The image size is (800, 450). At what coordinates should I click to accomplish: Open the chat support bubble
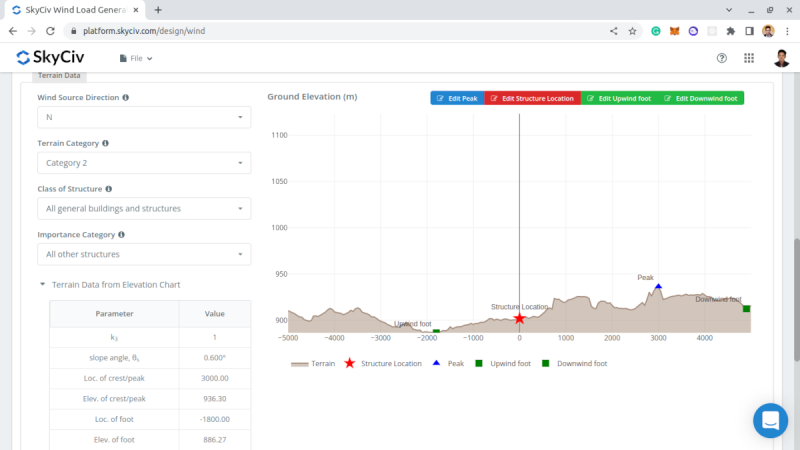[771, 421]
